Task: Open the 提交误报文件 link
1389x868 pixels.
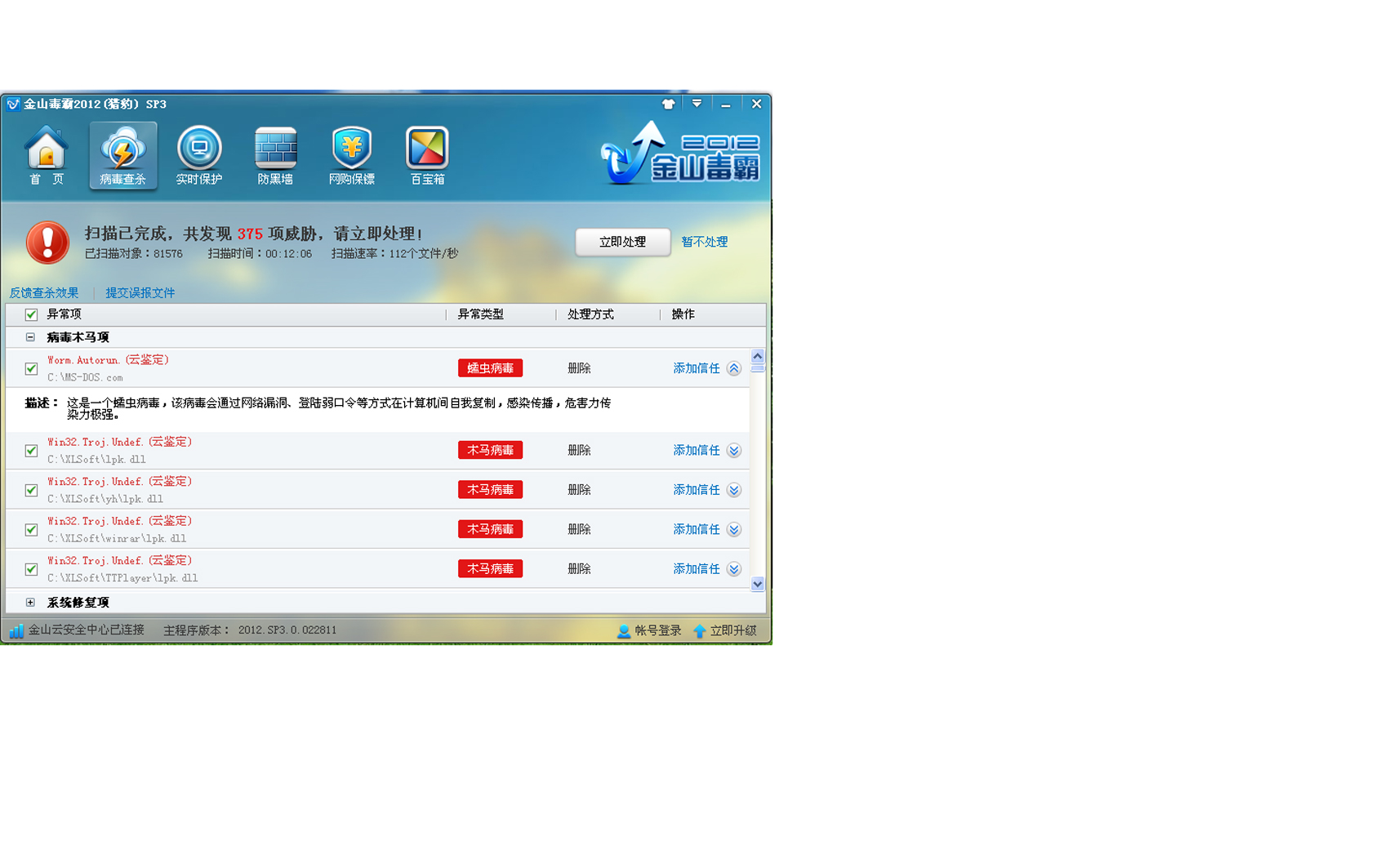Action: point(140,293)
